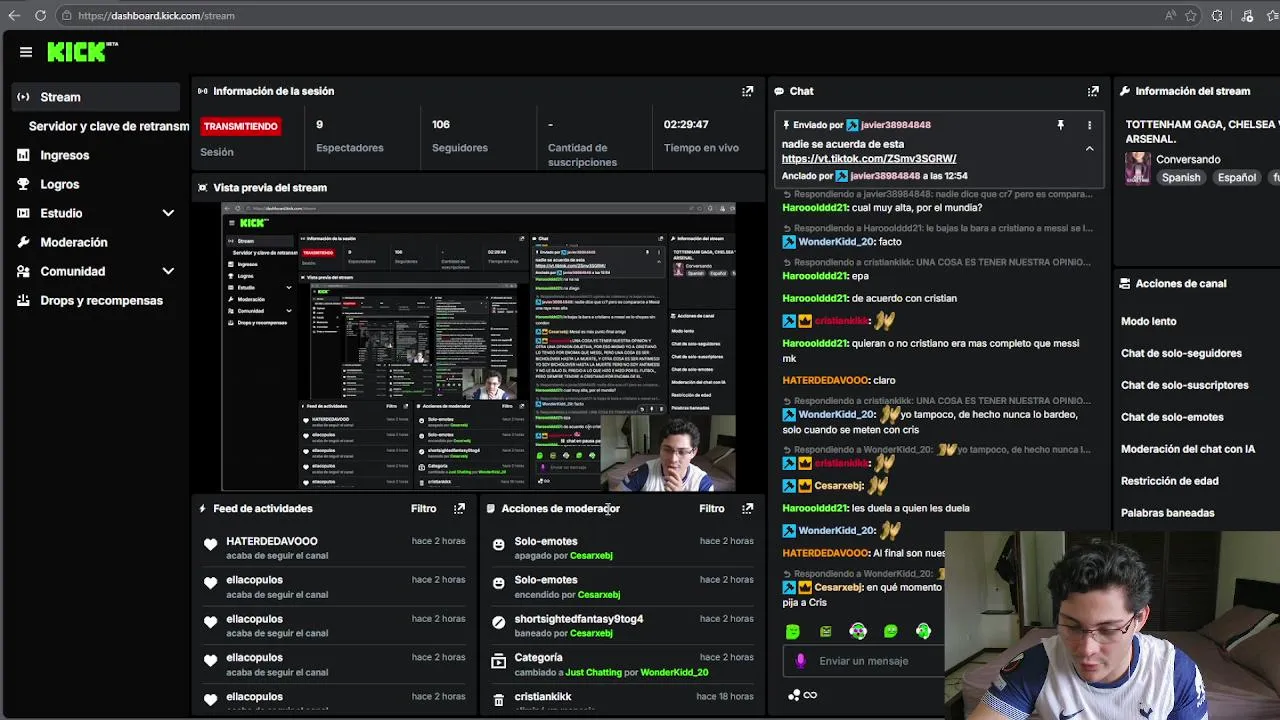This screenshot has width=1280, height=720.
Task: Toggle Chat de solo-emotes
Action: (x=1172, y=417)
